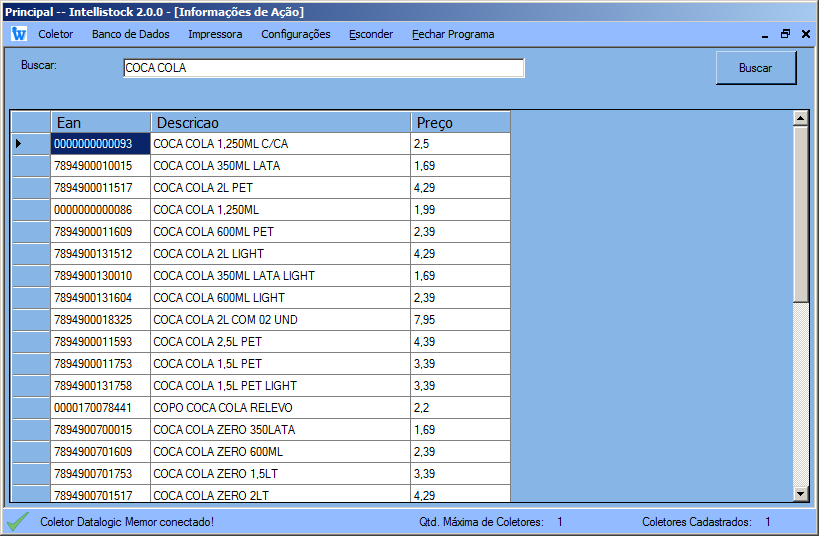This screenshot has height=536, width=819.
Task: Select the Esconder menu item
Action: click(x=371, y=34)
